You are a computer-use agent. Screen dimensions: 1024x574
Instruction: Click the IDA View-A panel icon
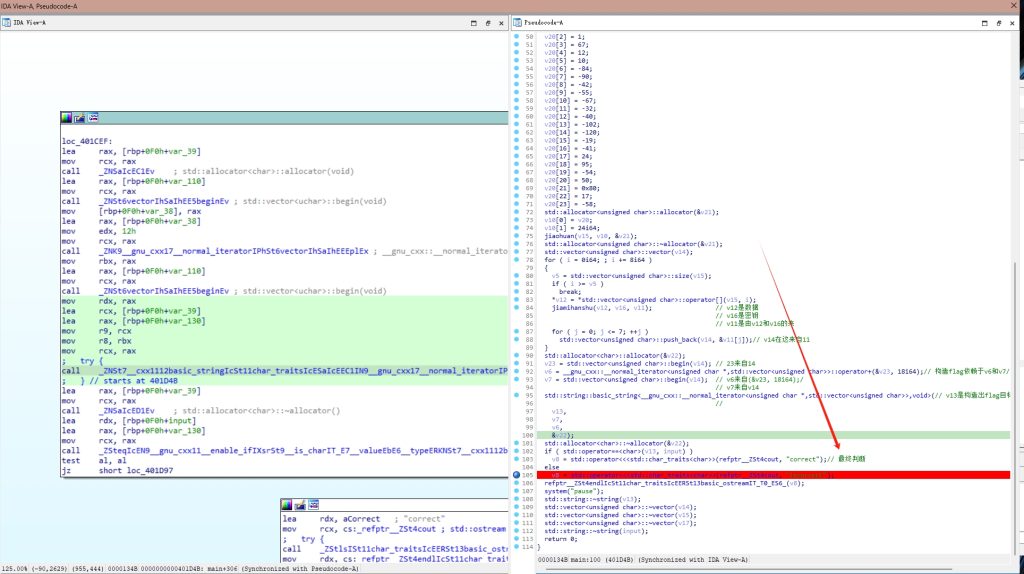[7, 23]
